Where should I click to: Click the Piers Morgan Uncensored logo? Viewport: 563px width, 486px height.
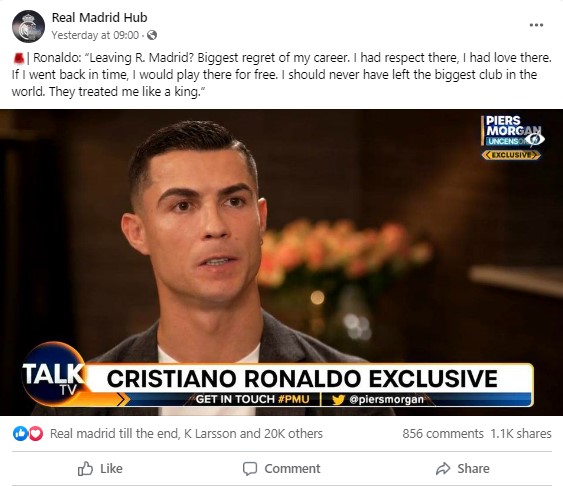pos(511,137)
